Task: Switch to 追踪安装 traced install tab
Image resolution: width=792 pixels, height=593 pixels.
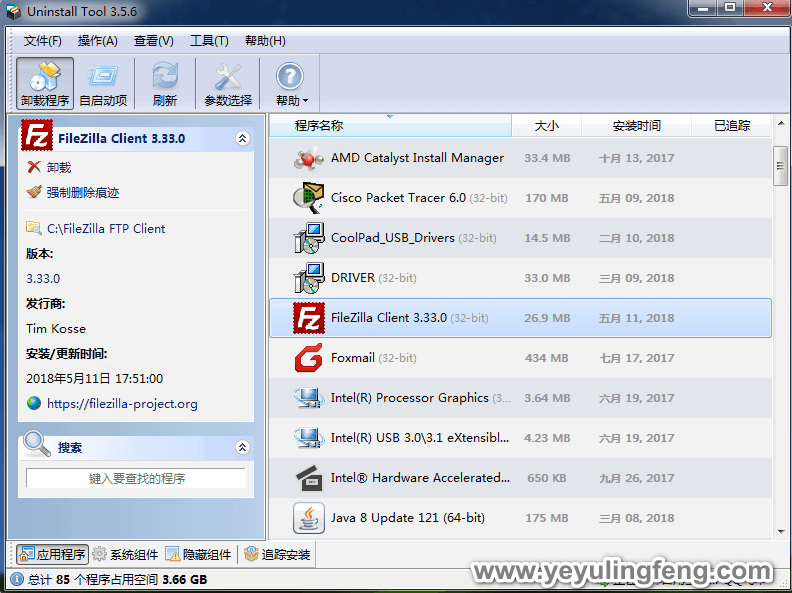Action: [x=277, y=554]
